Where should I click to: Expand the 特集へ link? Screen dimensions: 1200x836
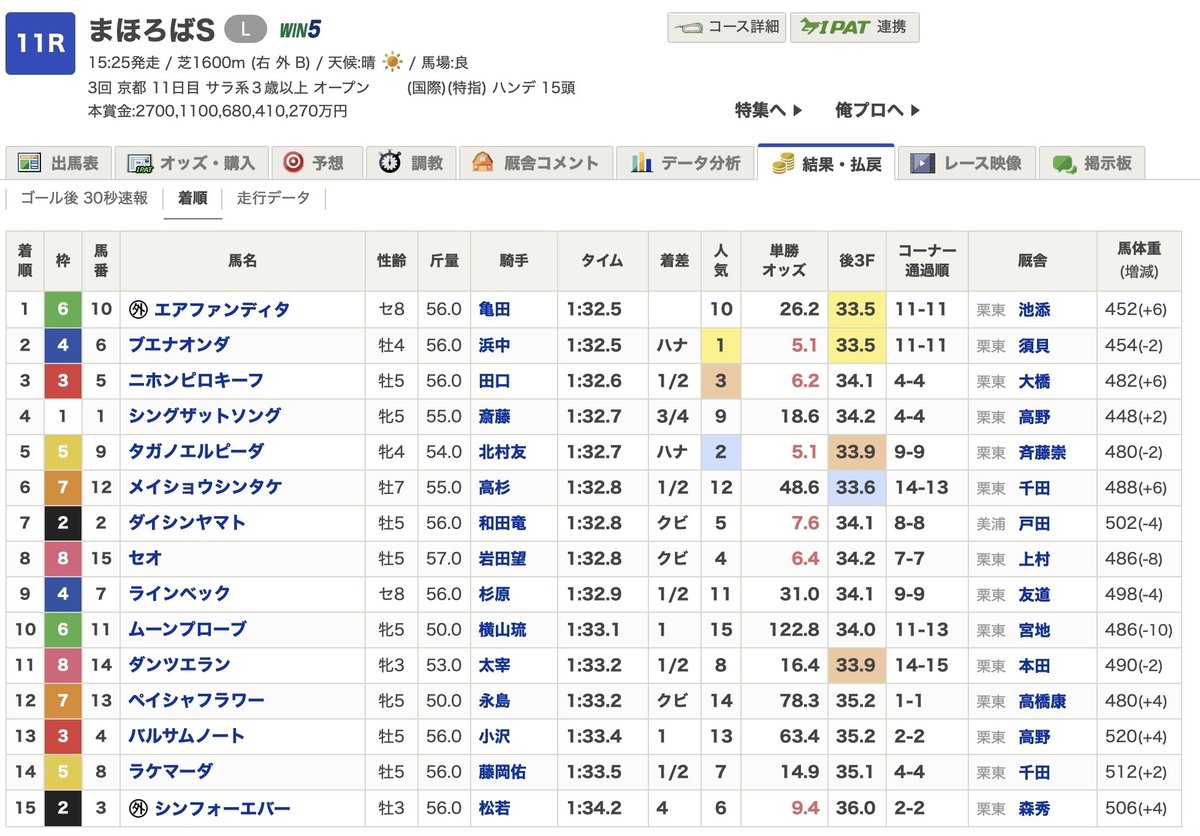770,110
